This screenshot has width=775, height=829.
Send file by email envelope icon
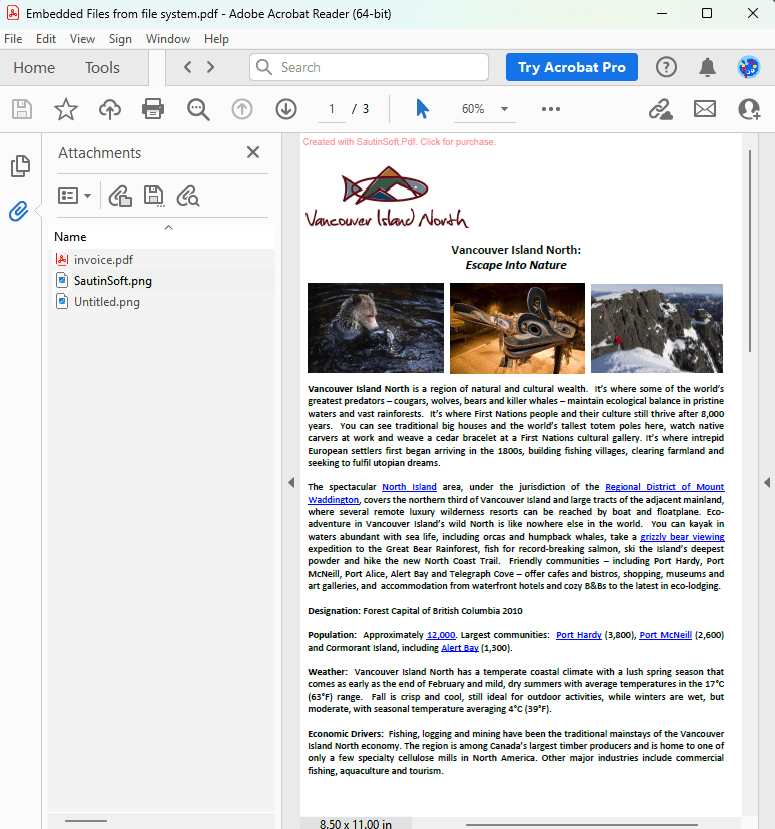(705, 109)
